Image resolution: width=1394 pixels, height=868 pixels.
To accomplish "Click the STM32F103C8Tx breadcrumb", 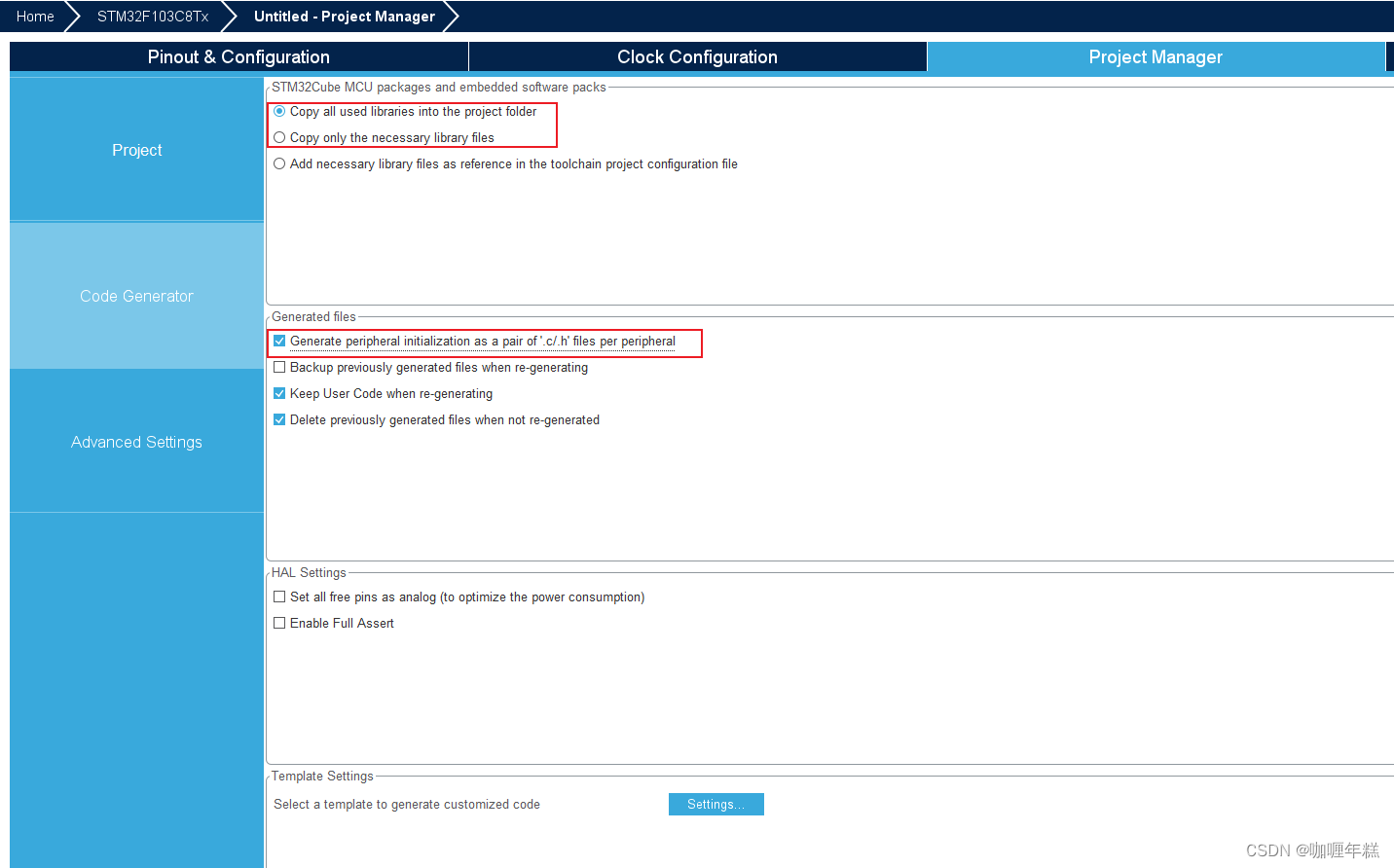I will click(x=153, y=17).
